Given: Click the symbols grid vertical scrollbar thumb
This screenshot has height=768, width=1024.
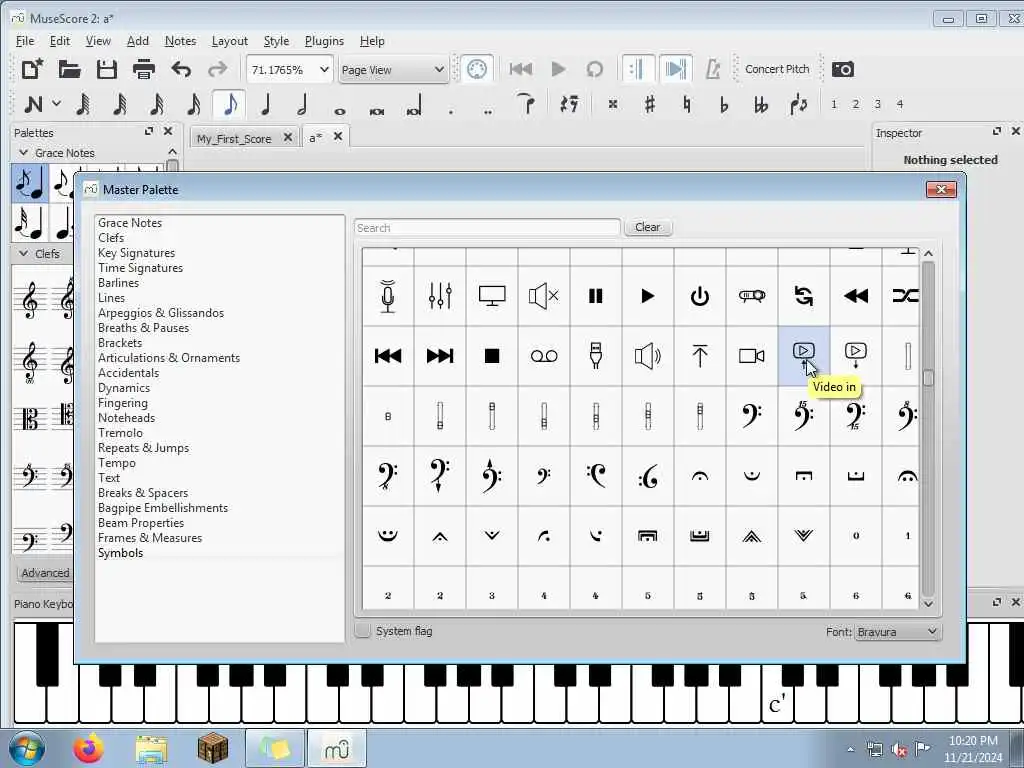Looking at the screenshot, I should pos(928,377).
